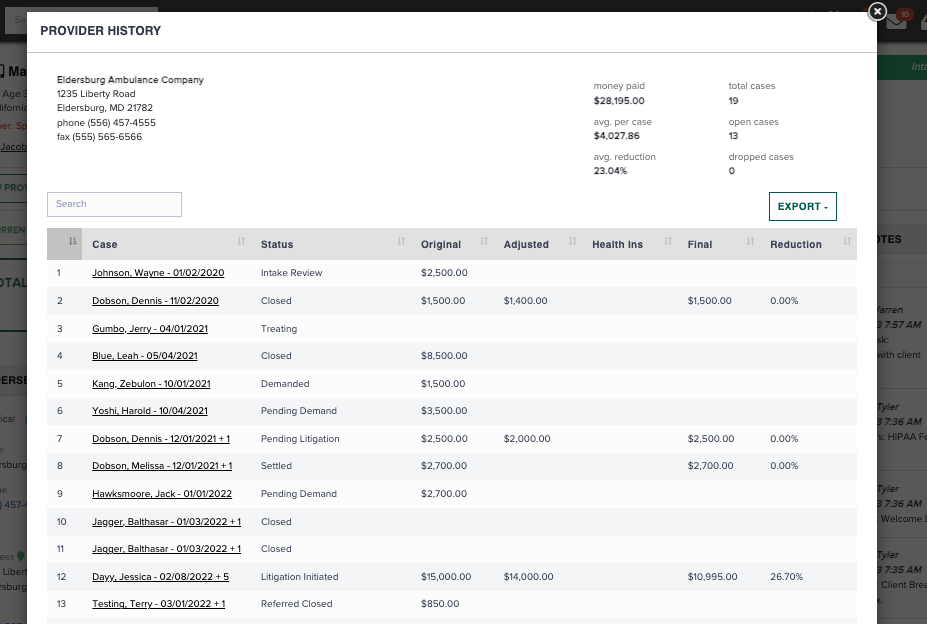
Task: Click the Adjusted column header
Action: tap(539, 244)
